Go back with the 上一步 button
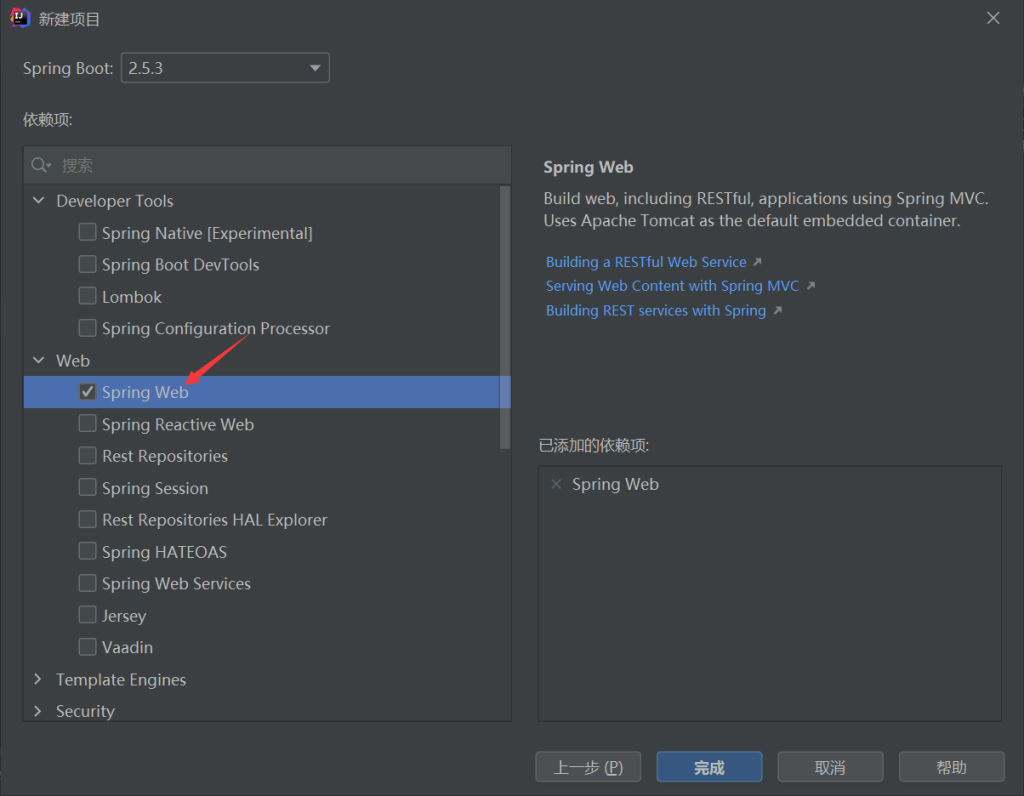 (x=588, y=767)
